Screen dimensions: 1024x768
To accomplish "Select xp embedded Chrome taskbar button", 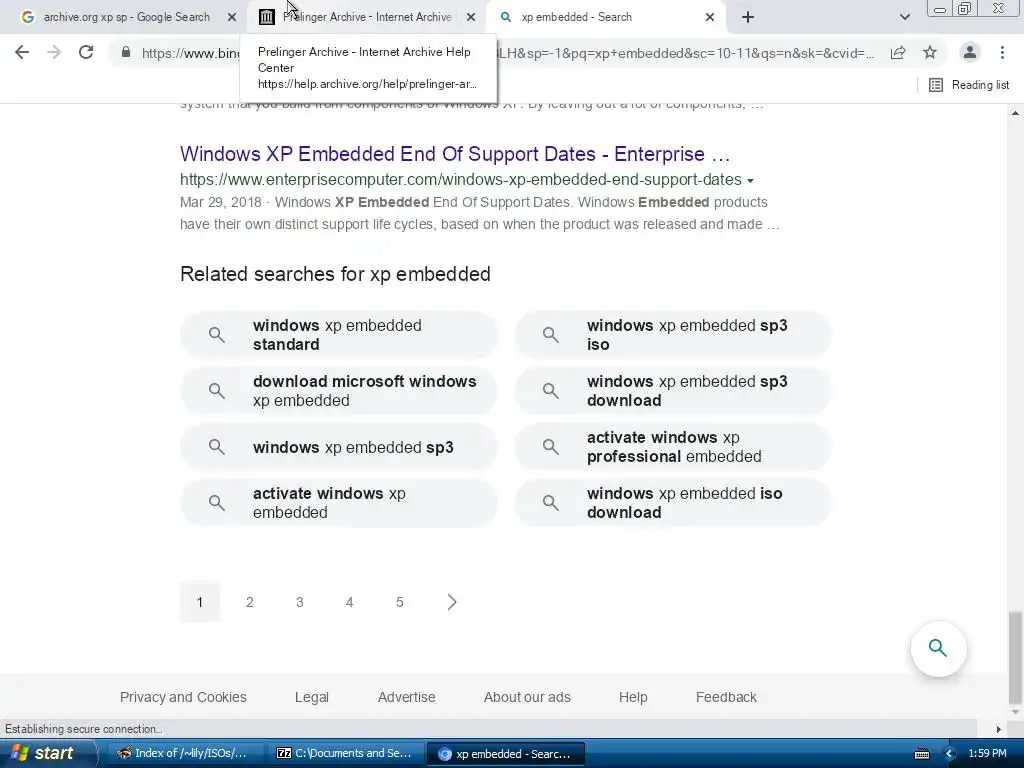I will coord(505,754).
